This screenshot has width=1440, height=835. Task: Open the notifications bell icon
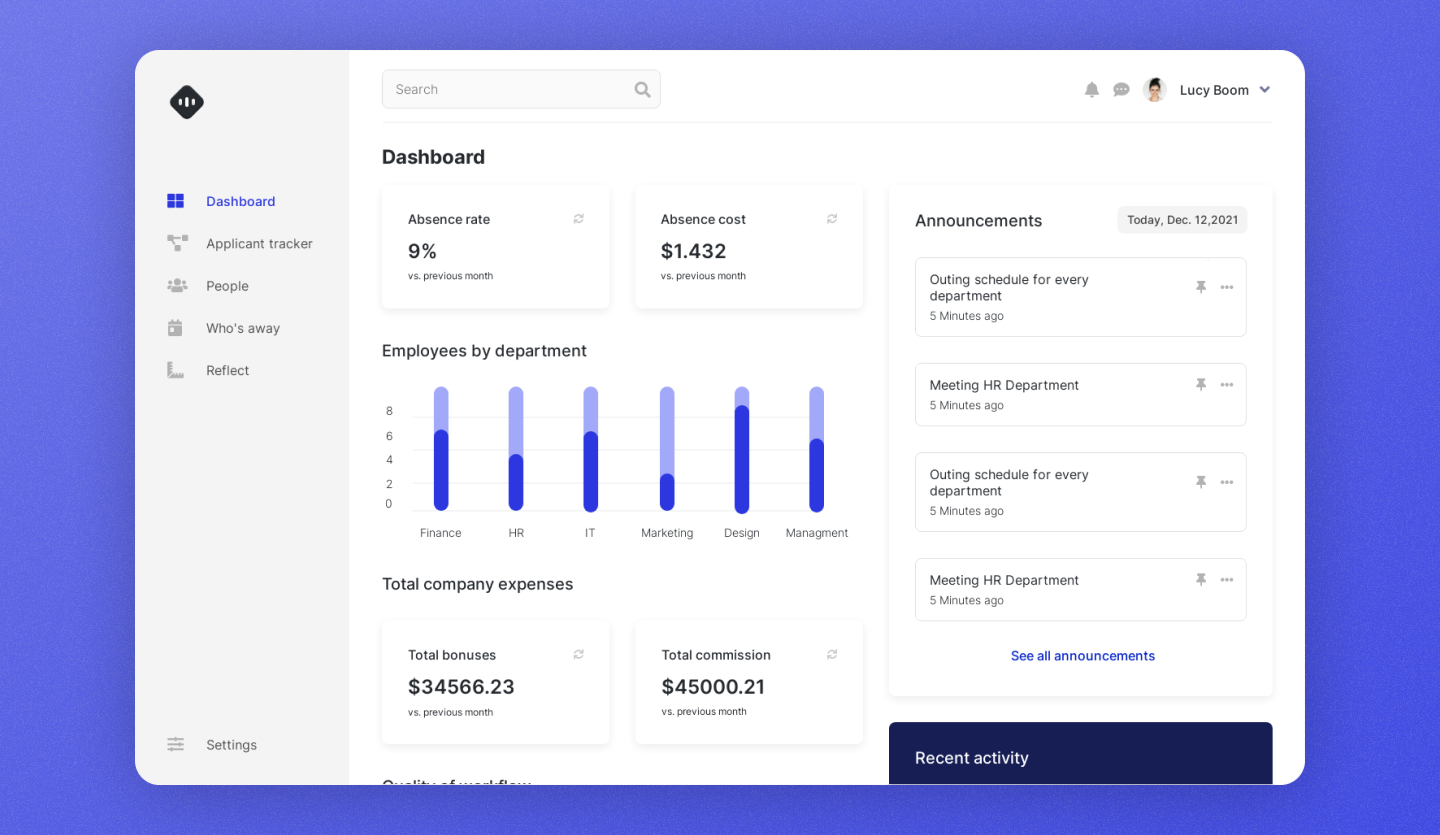1092,89
